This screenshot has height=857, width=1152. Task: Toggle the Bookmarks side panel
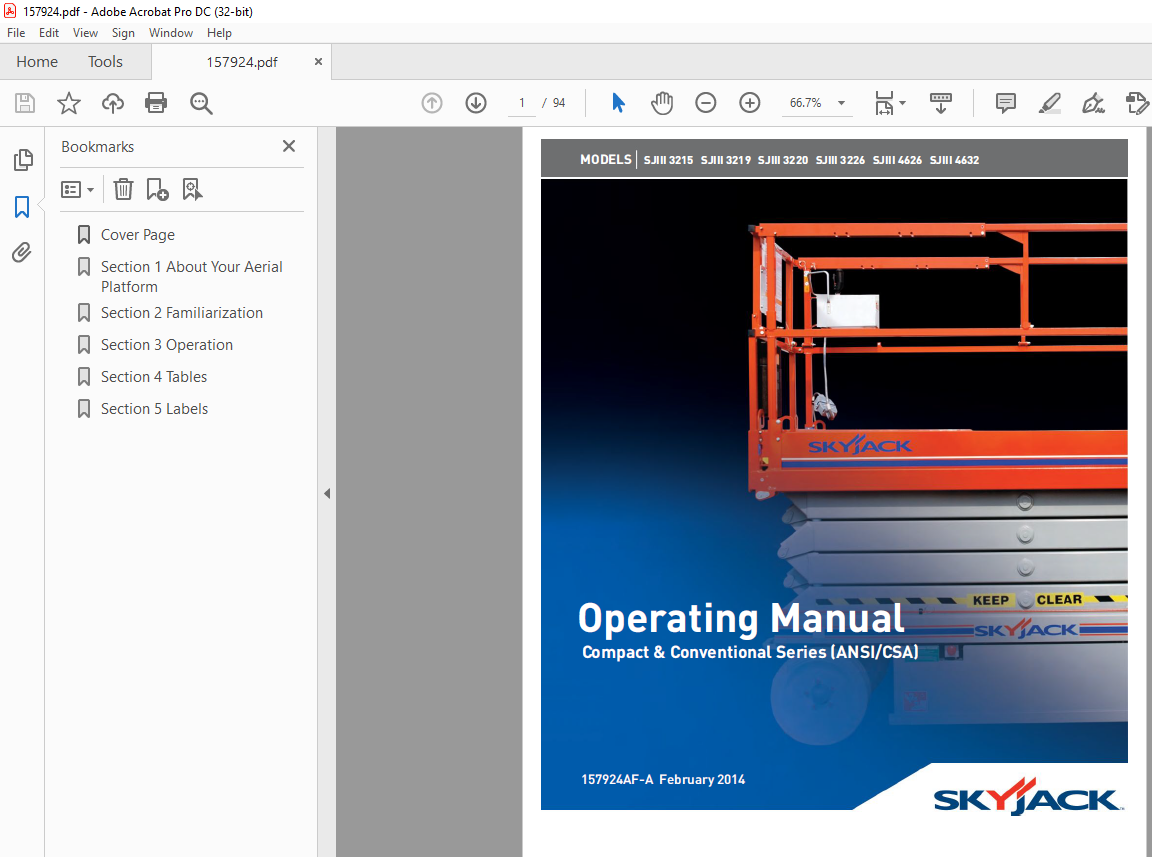pyautogui.click(x=22, y=207)
